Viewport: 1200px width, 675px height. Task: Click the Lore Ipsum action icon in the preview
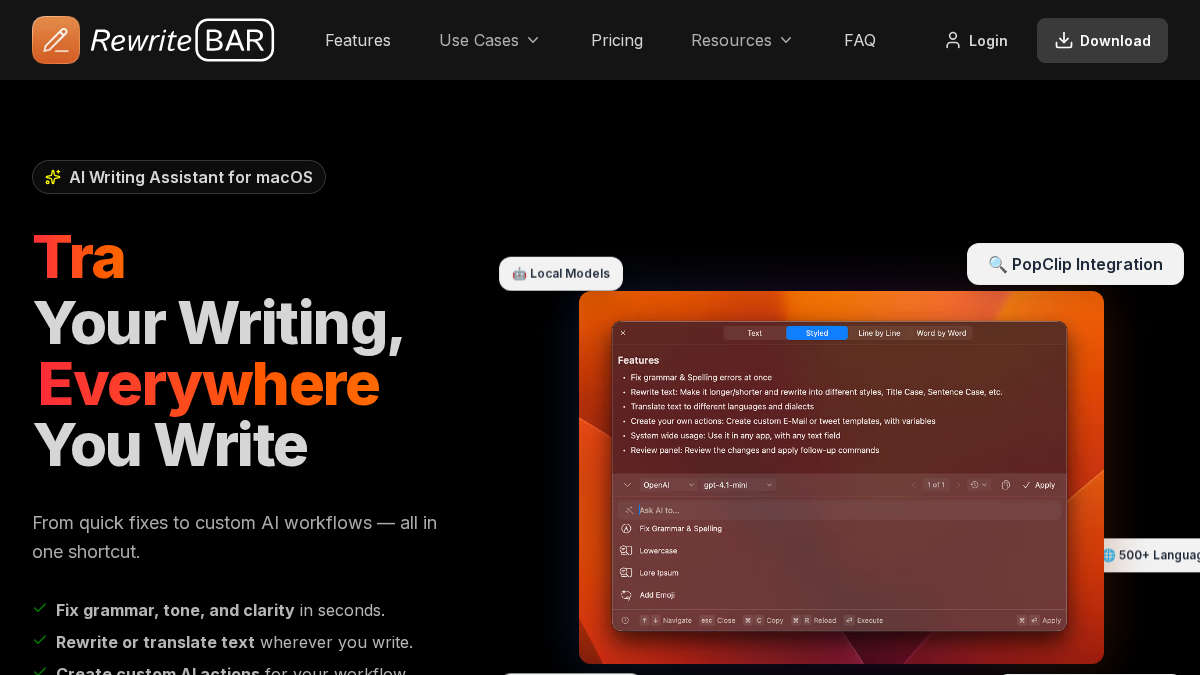[x=627, y=572]
